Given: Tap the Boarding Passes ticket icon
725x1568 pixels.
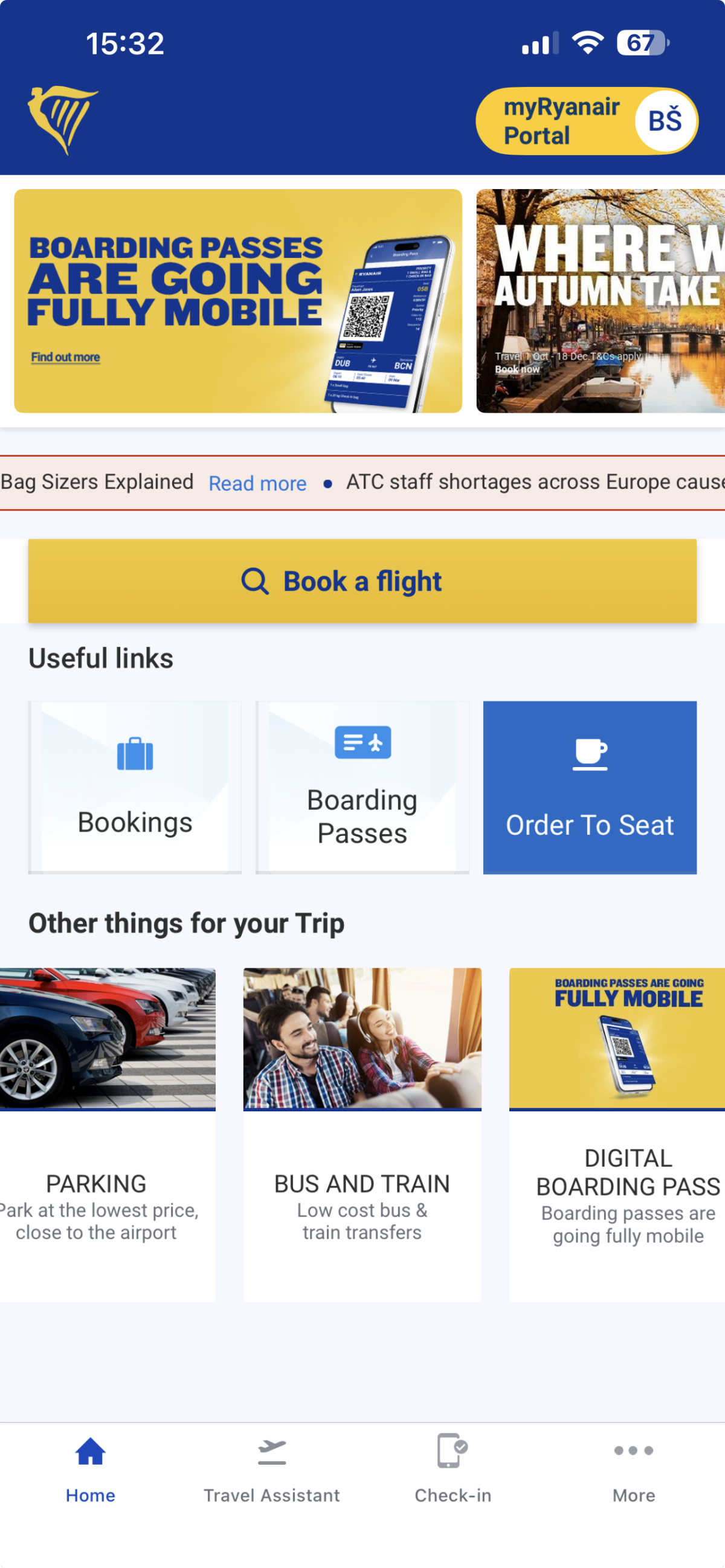Looking at the screenshot, I should (362, 742).
